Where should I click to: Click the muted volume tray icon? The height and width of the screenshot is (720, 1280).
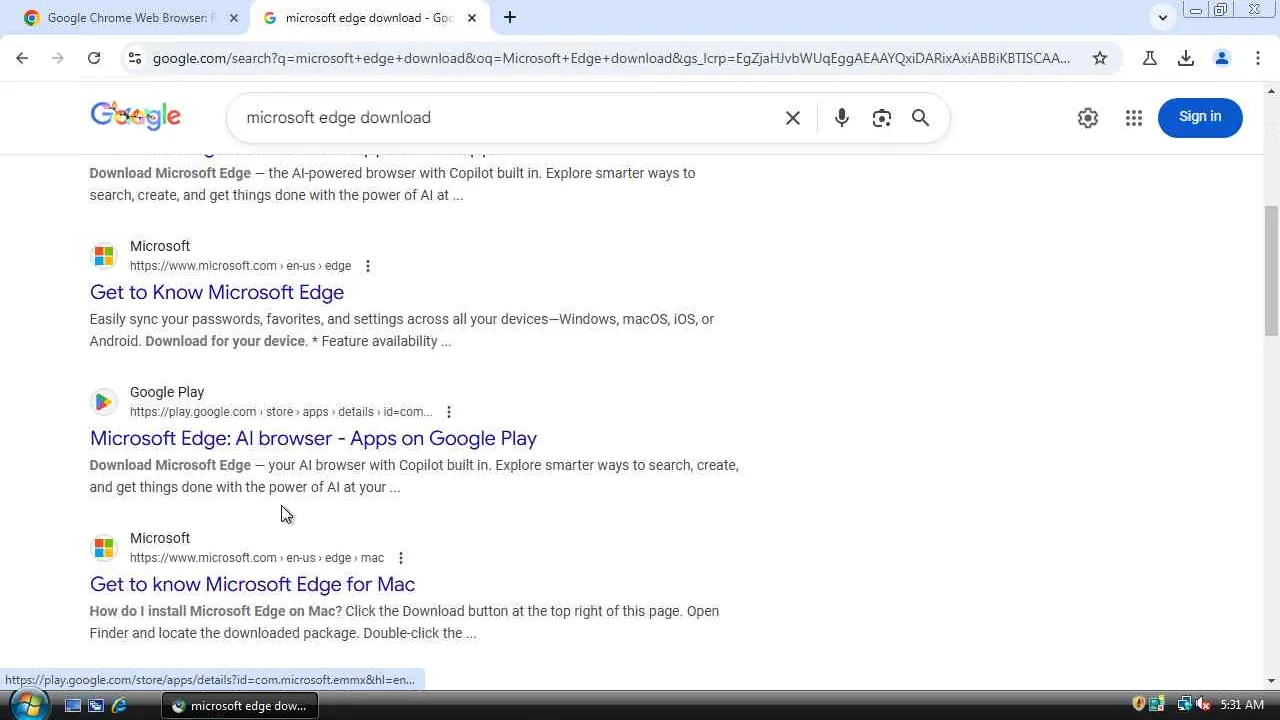coord(1203,705)
